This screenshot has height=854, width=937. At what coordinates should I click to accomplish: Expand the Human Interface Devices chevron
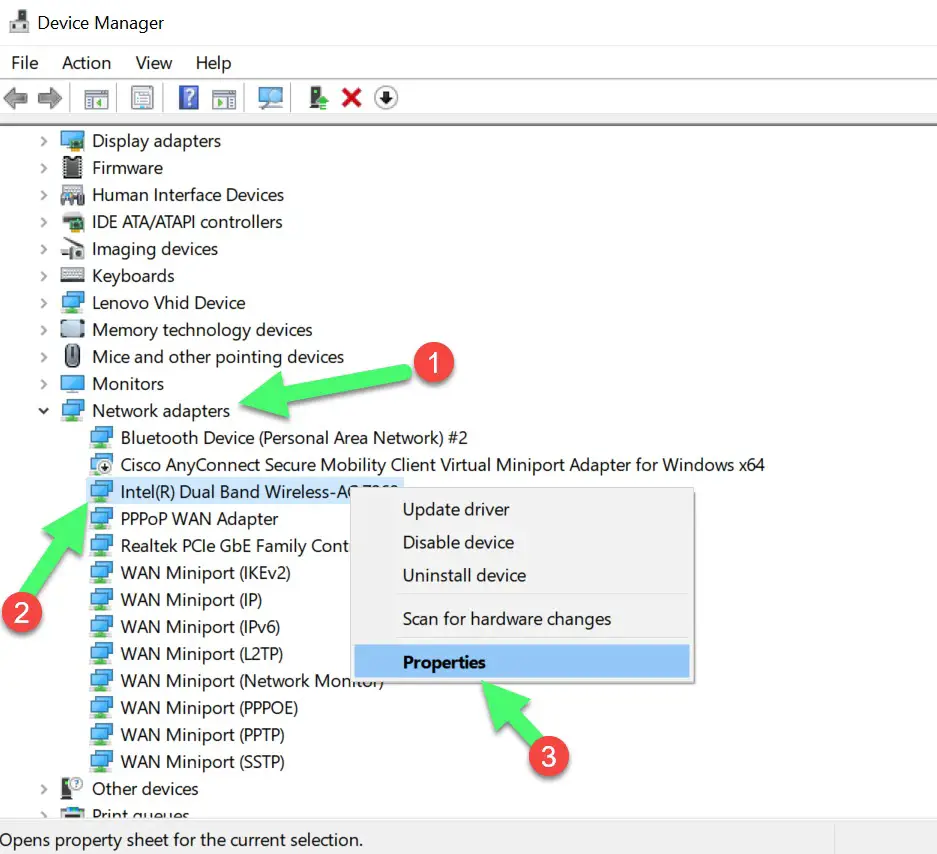point(44,195)
